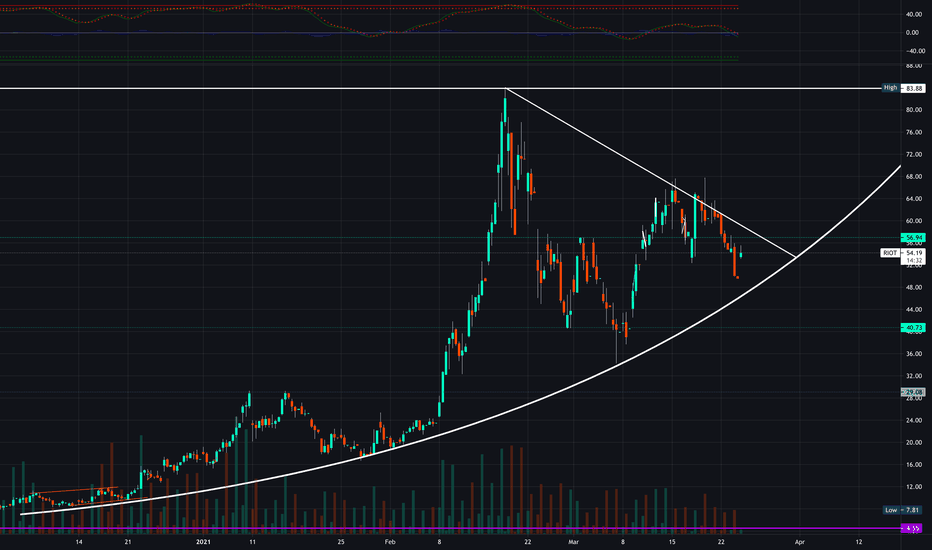
Task: Click the 21 date label on time axis
Action: [128, 542]
